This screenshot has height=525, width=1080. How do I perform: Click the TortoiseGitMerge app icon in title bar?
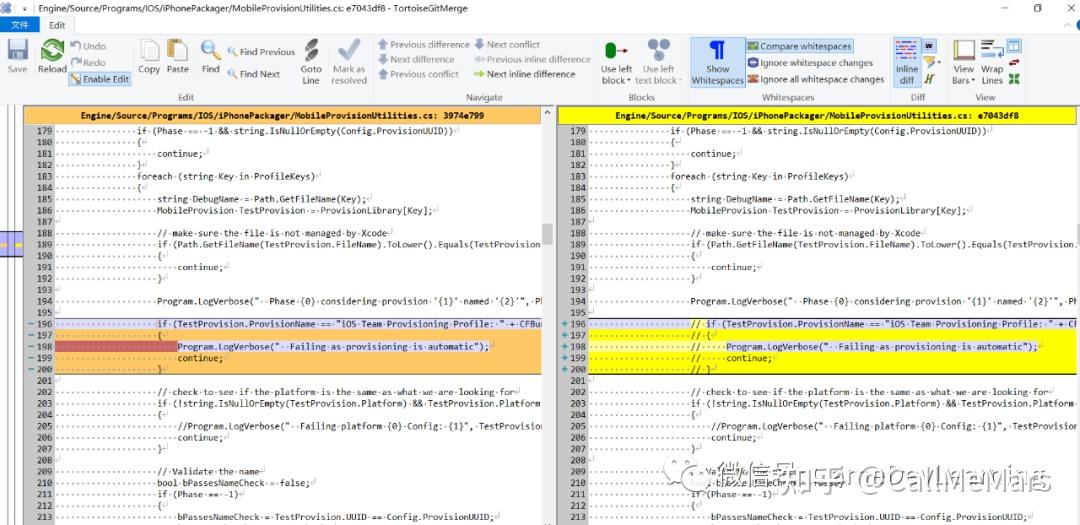click(8, 8)
